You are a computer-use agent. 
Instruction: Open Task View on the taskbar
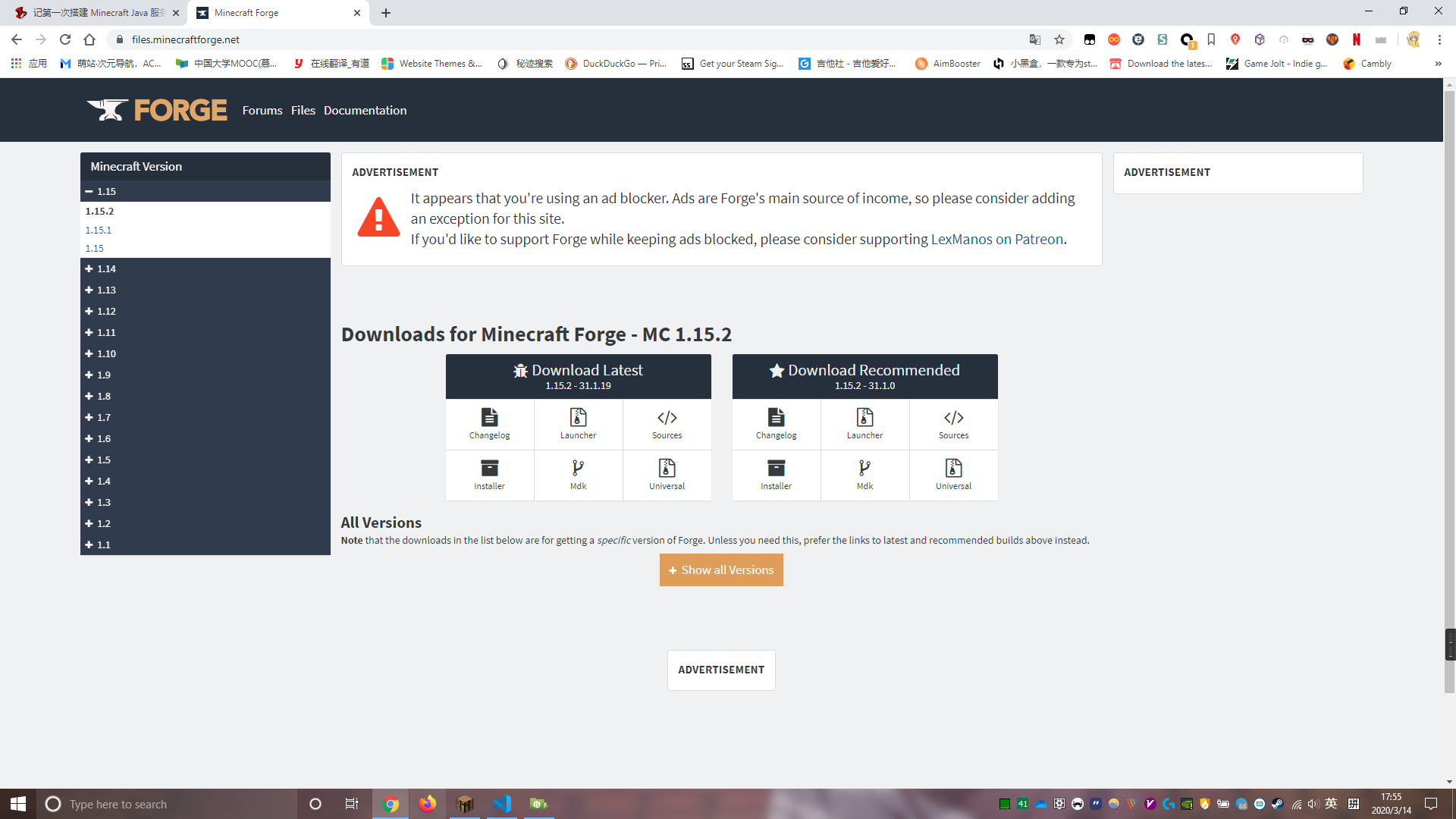[351, 804]
